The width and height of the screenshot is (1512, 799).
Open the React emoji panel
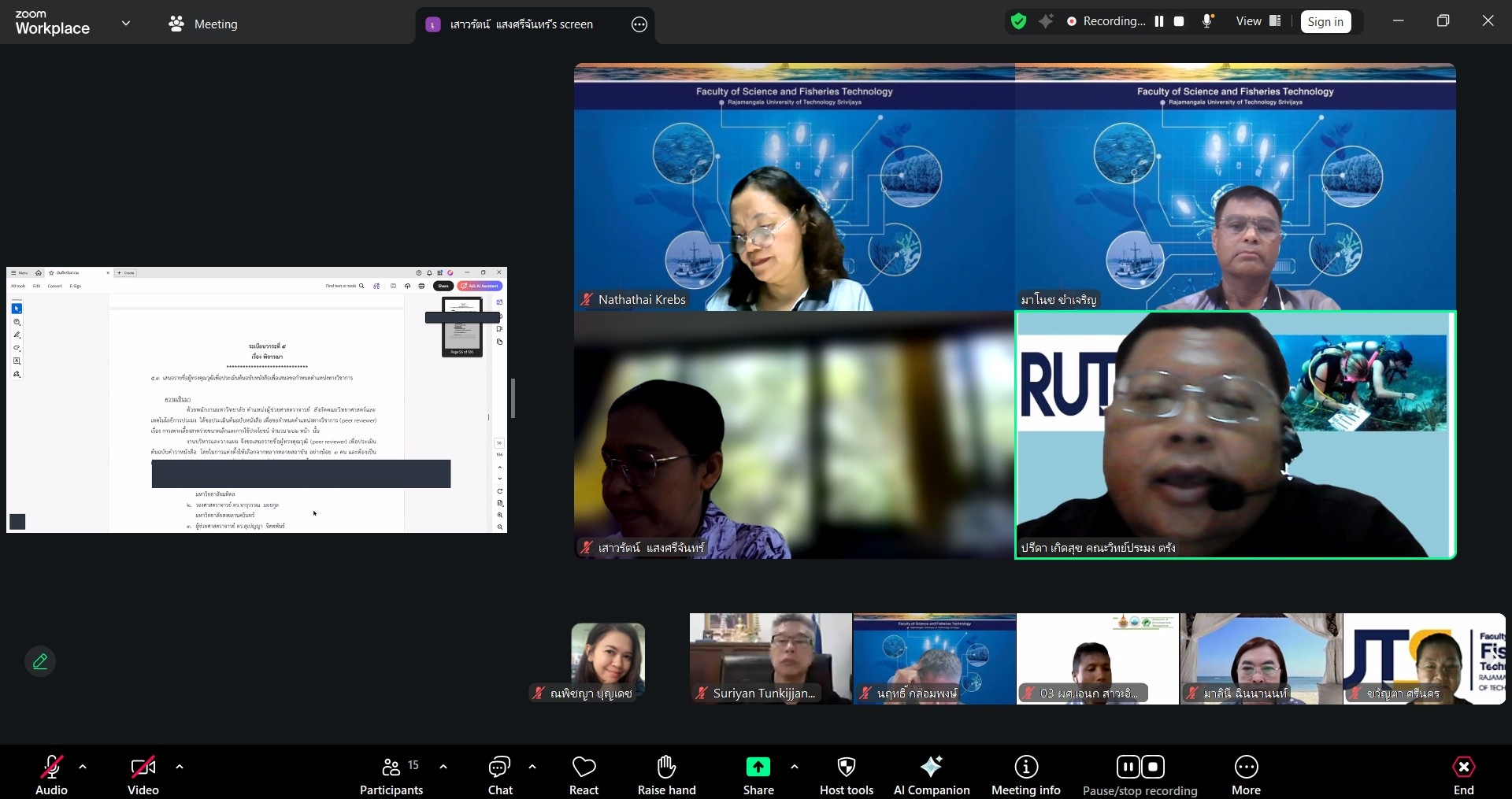[584, 775]
